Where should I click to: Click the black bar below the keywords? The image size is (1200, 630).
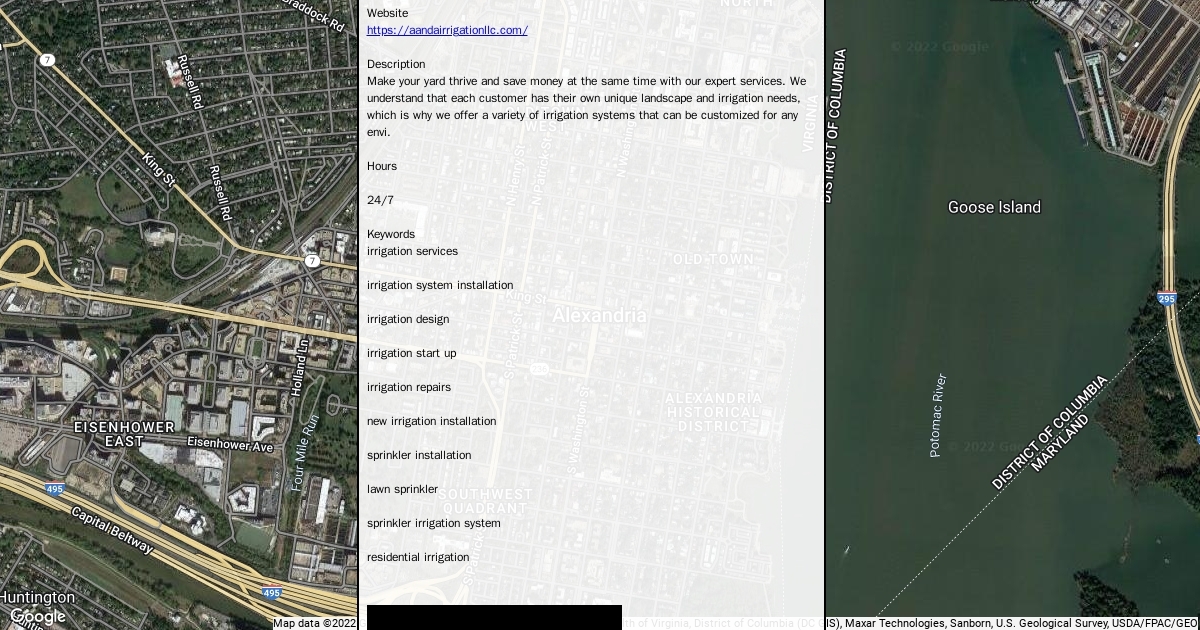(x=494, y=617)
